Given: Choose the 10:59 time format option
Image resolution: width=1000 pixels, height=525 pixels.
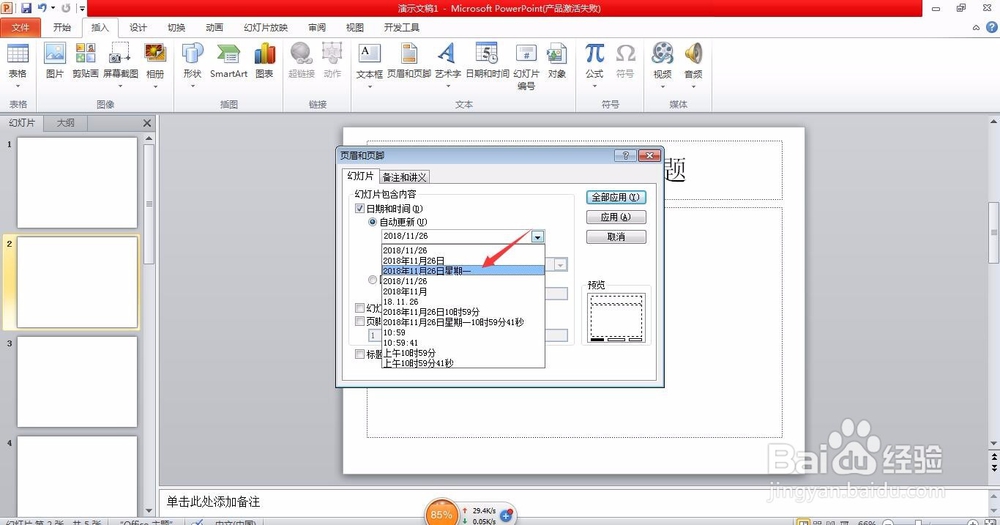Looking at the screenshot, I should (x=462, y=332).
